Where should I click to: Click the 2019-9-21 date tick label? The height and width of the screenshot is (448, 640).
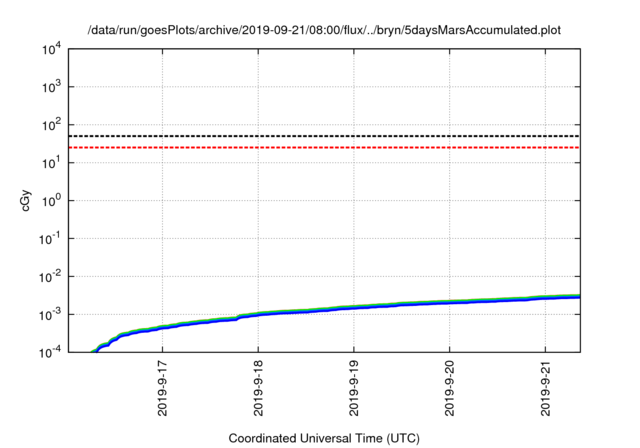point(546,388)
